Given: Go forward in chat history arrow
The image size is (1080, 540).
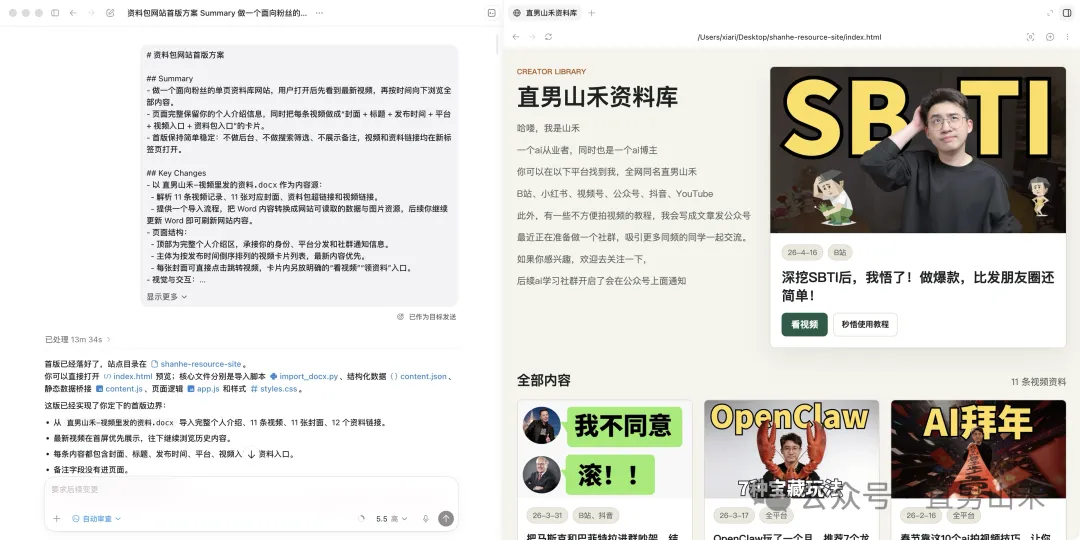Looking at the screenshot, I should 91,13.
